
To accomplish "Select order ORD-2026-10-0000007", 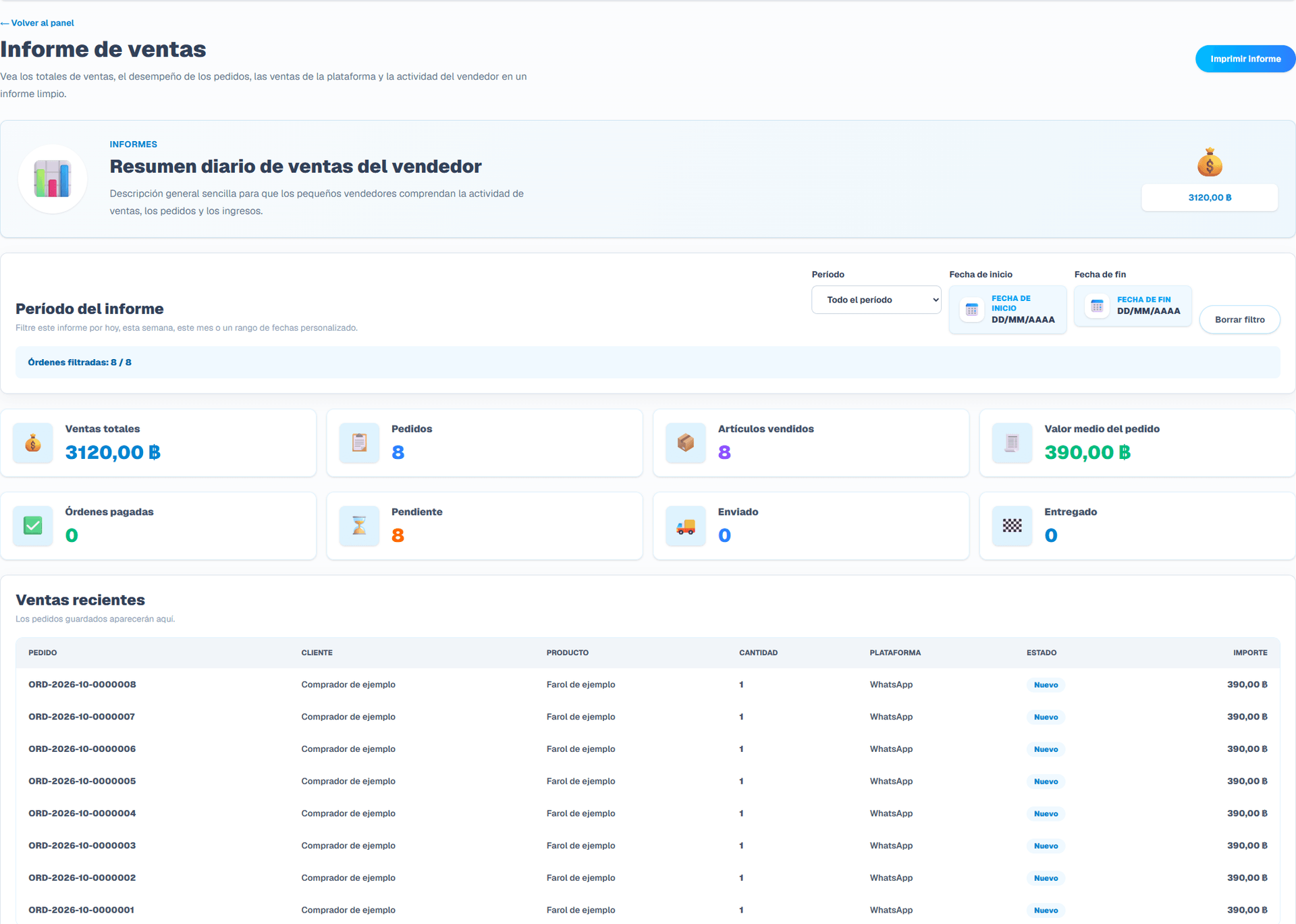I will tap(82, 717).
